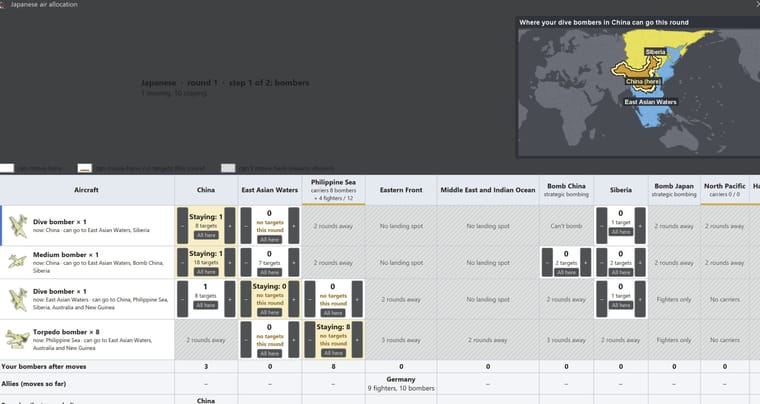Remove China-based dive bomber from East Asian Waters
This screenshot has width=760, height=404.
246,226
